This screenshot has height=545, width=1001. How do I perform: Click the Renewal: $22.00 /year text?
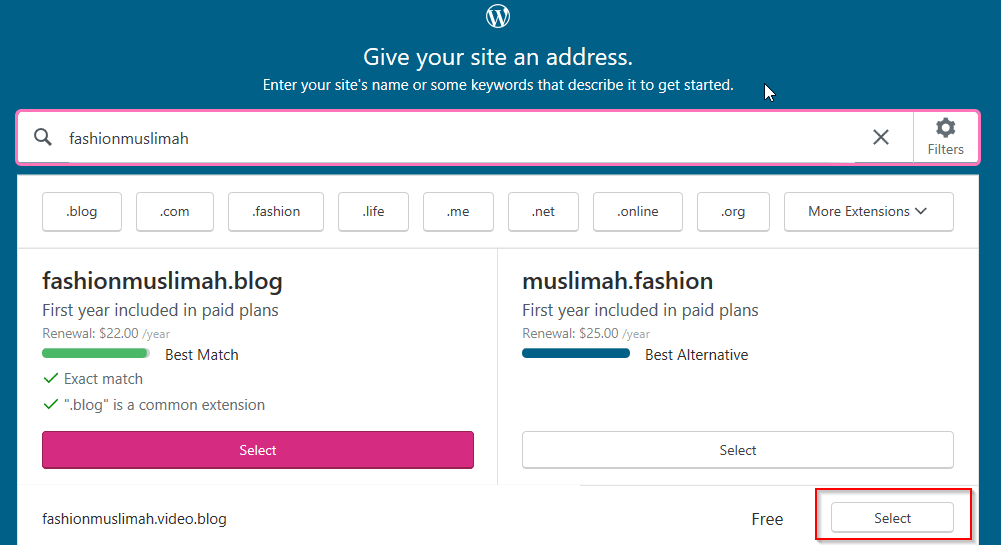tap(106, 333)
